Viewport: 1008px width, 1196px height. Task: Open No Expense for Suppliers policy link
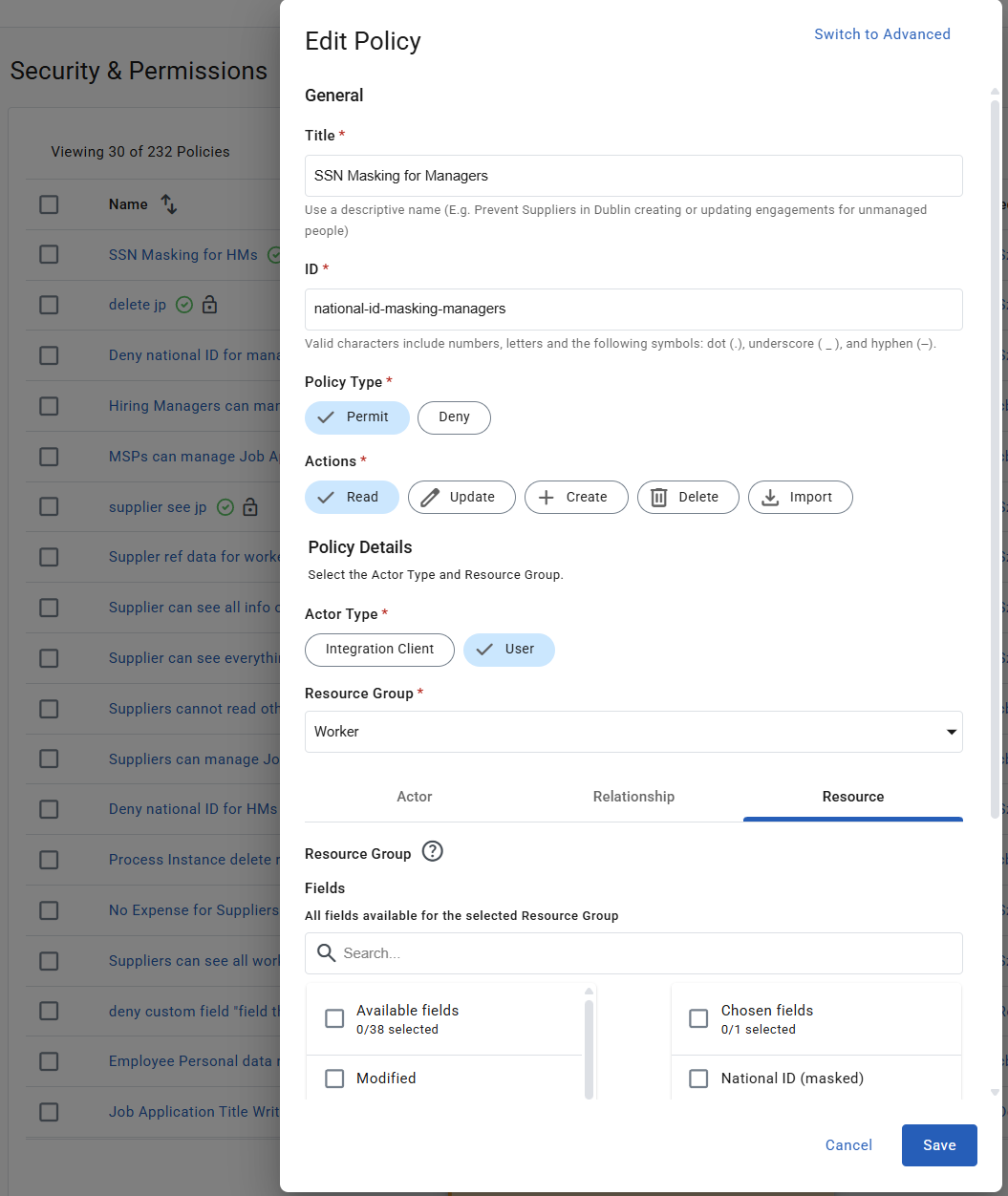pyautogui.click(x=194, y=910)
